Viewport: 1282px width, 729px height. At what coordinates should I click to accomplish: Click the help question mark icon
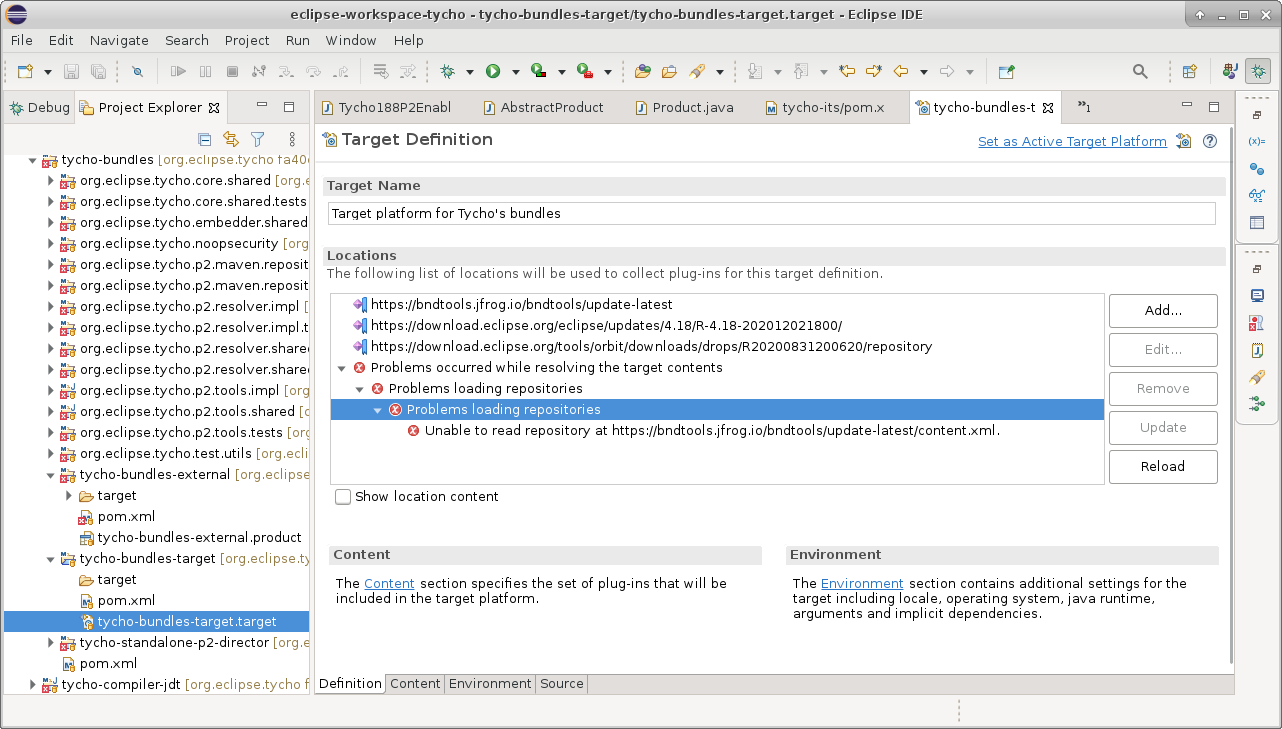[1210, 141]
